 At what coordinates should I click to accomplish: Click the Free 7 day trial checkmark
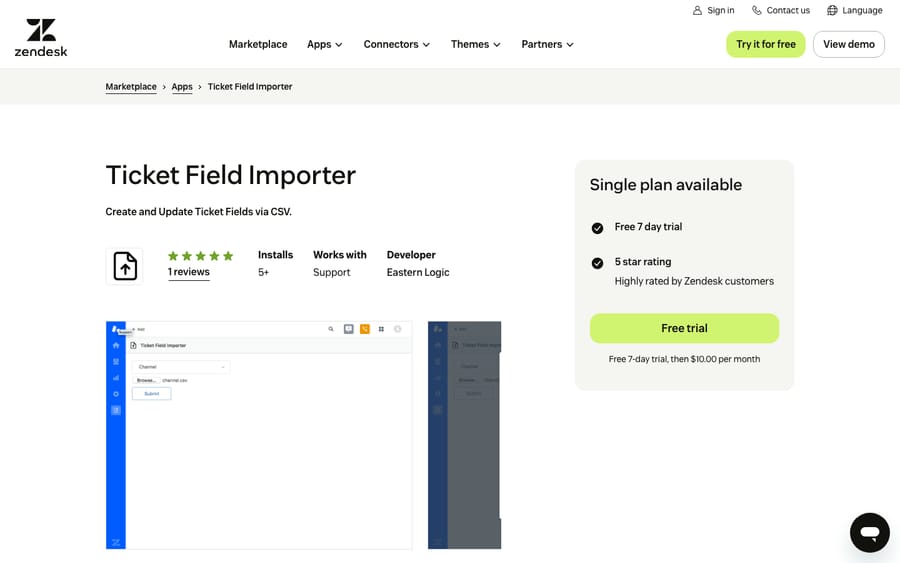tap(597, 228)
